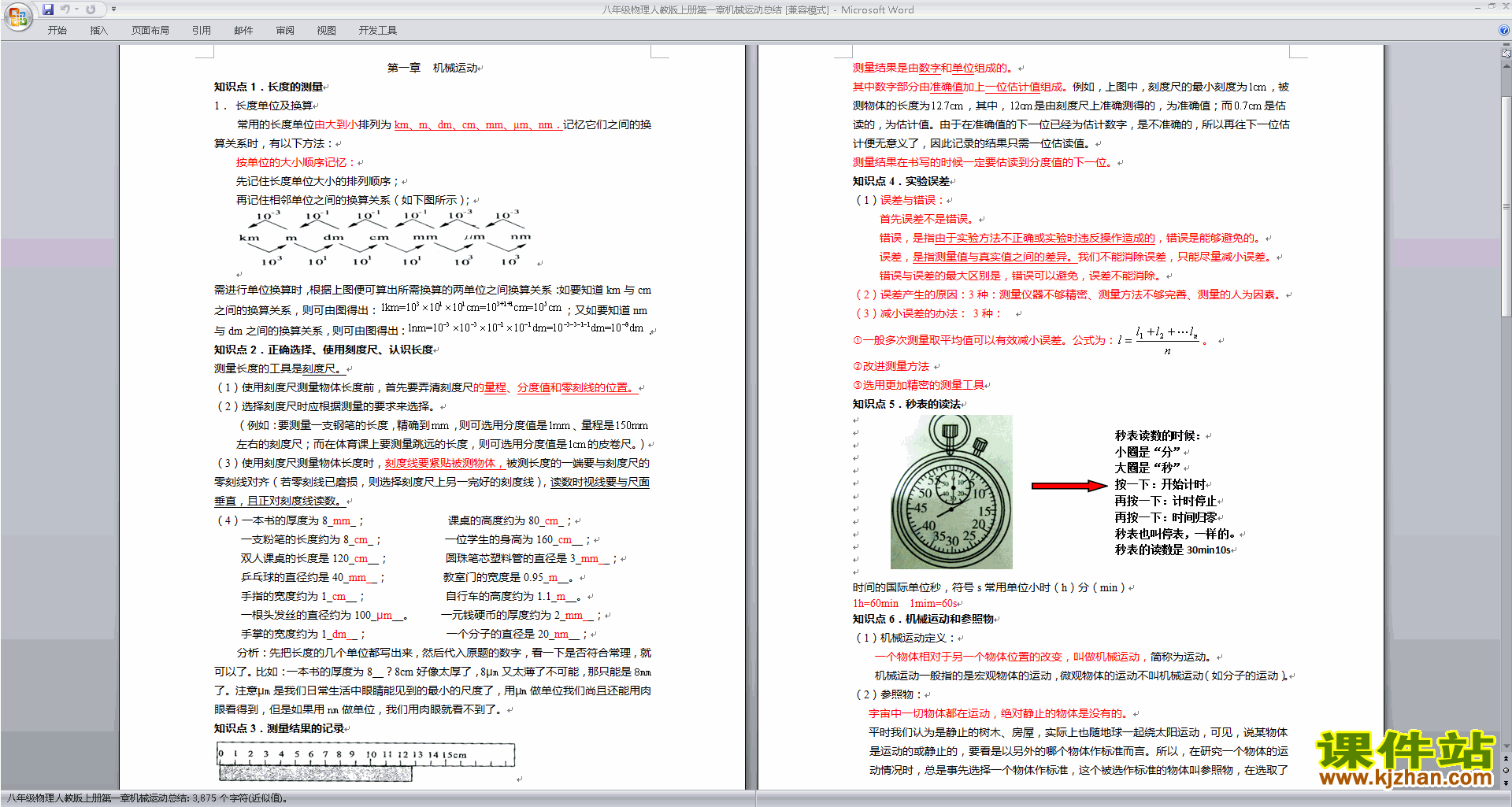Restore down the Word window
The height and width of the screenshot is (807, 1512).
tap(1492, 7)
